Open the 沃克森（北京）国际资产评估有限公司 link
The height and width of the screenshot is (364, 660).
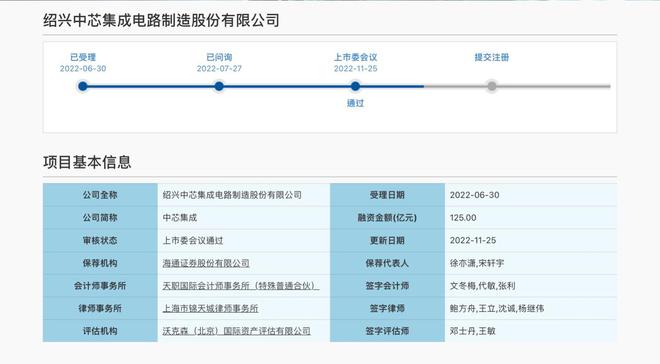[x=237, y=331]
